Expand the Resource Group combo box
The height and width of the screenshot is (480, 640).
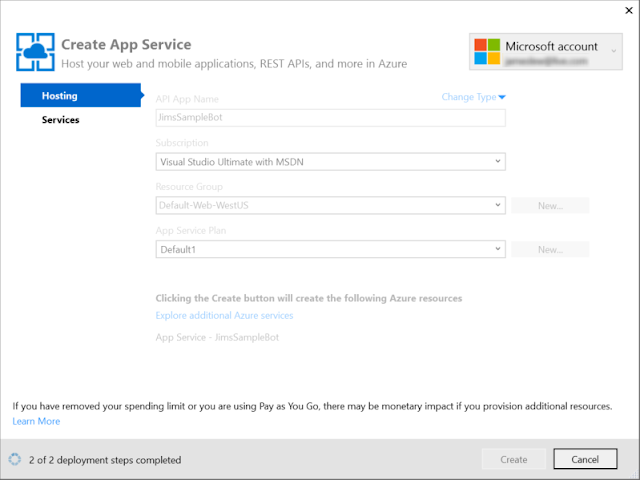331,205
